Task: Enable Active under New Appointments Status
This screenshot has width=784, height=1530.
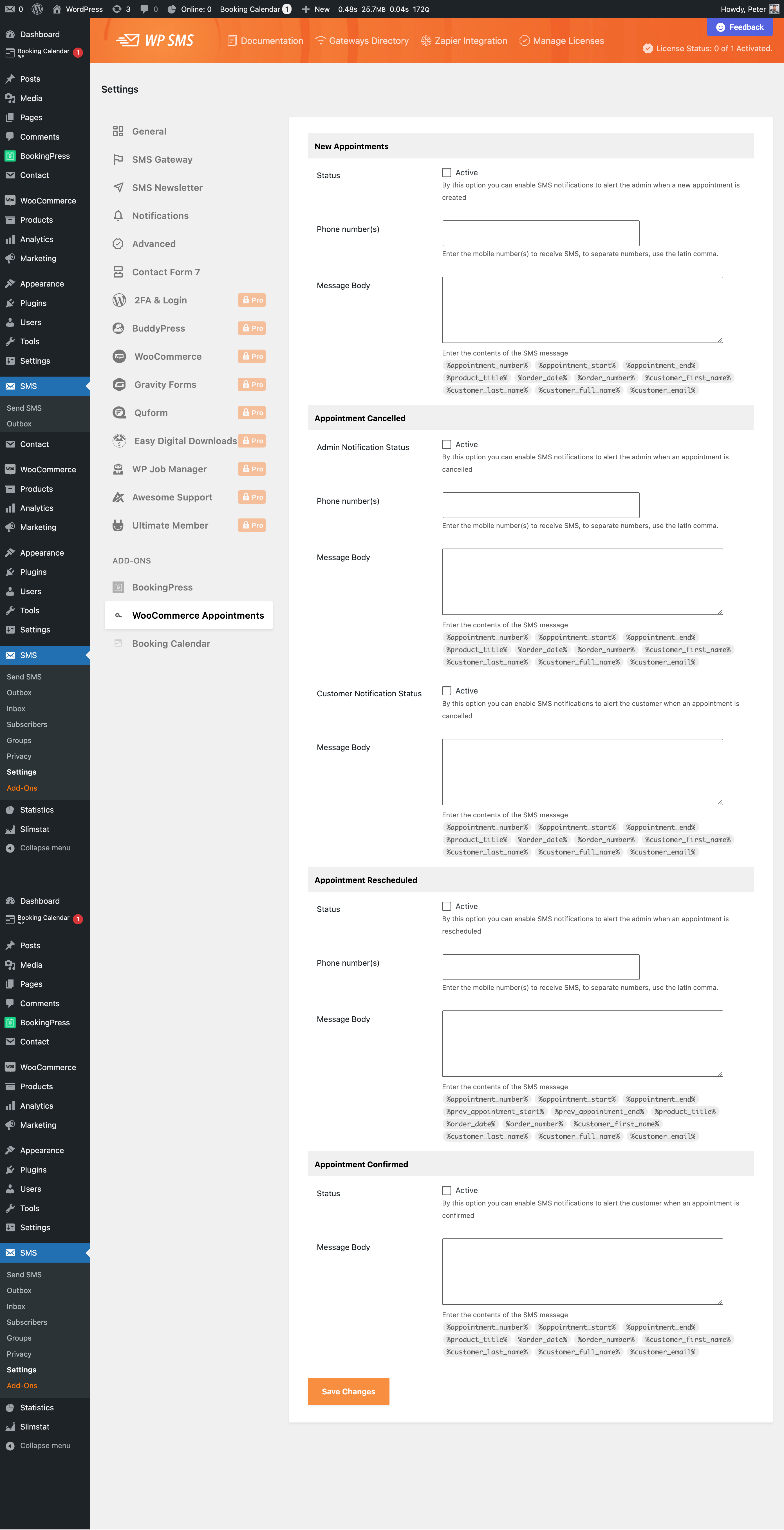Action: 447,173
